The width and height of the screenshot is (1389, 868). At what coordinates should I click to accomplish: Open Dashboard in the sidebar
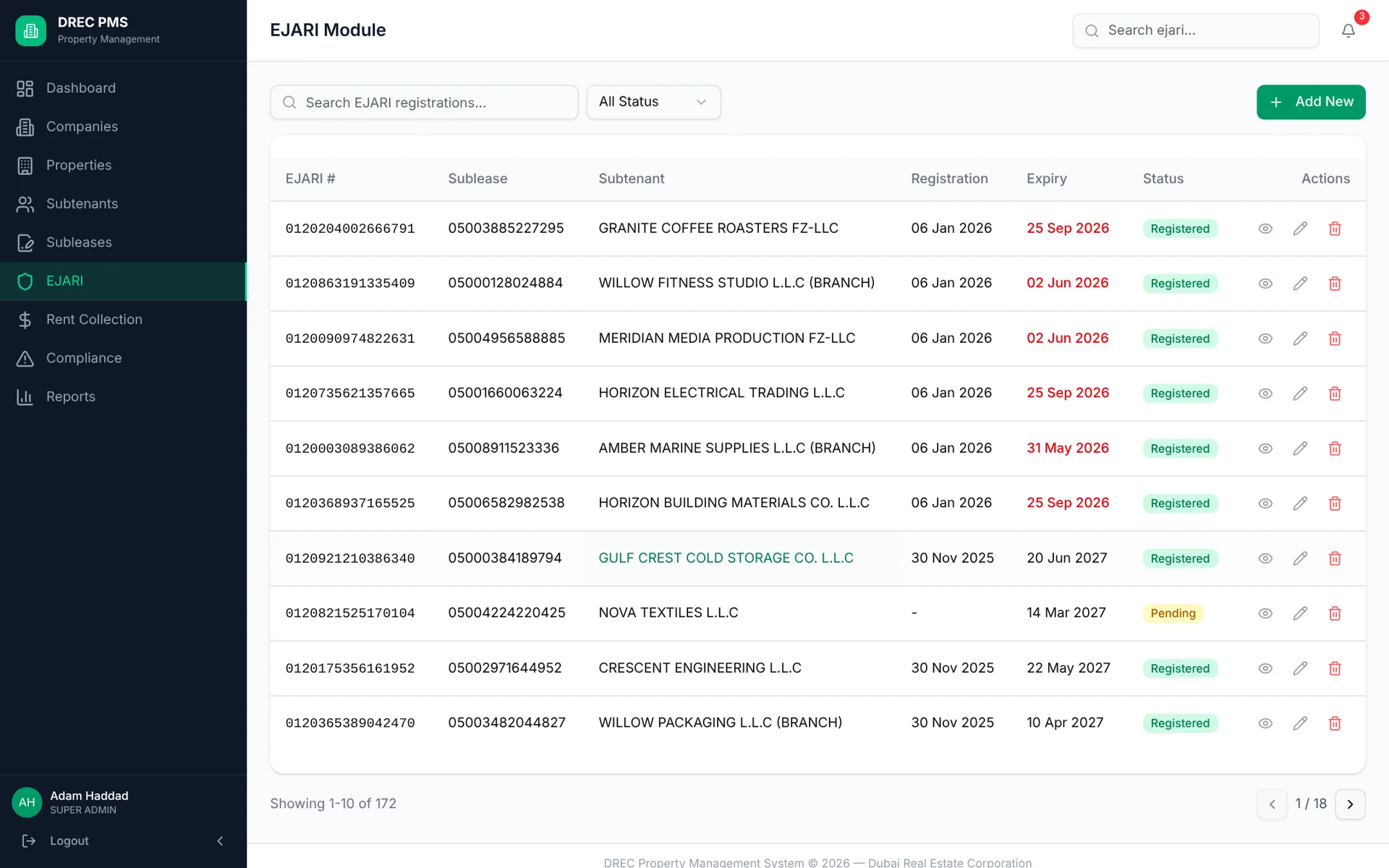[123, 88]
